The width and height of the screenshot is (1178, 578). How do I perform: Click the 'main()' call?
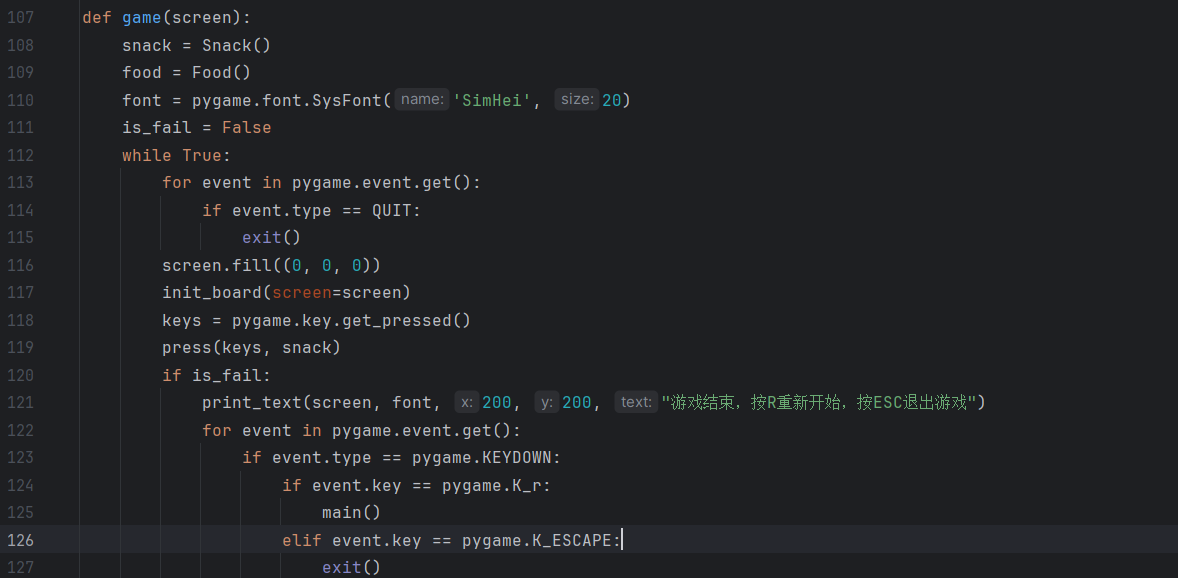(x=352, y=513)
